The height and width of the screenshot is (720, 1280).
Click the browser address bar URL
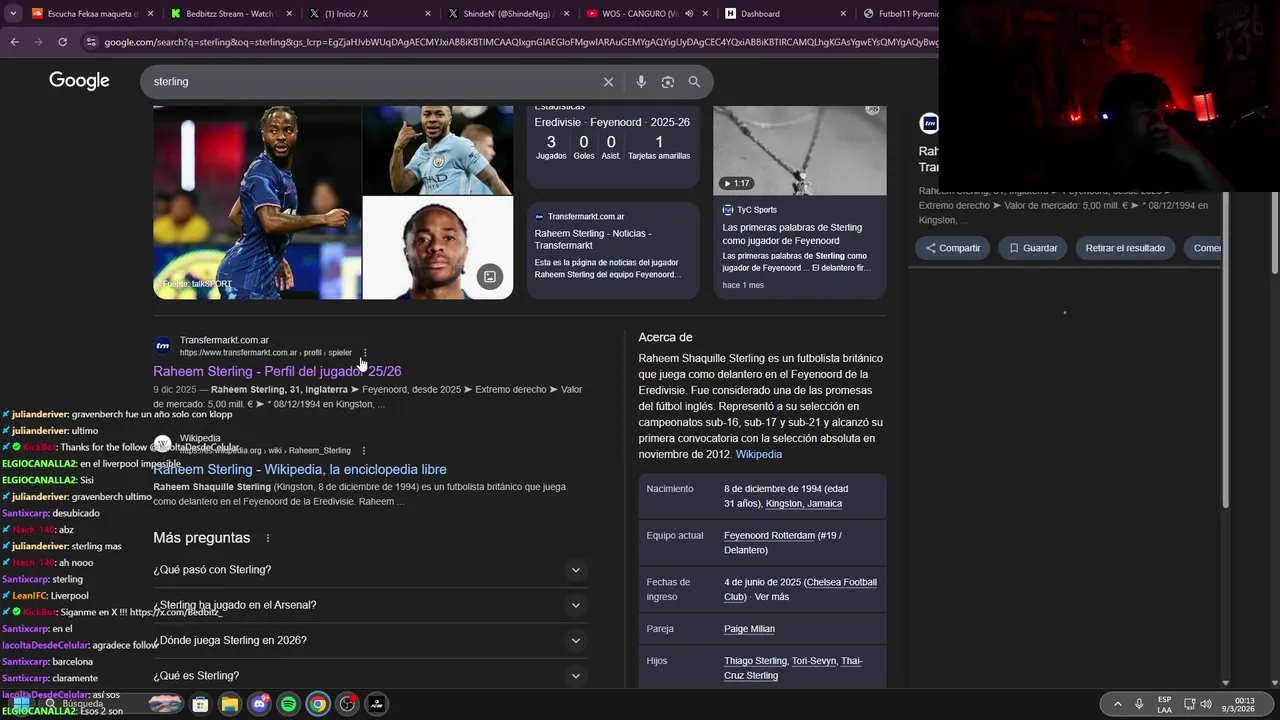pyautogui.click(x=520, y=42)
